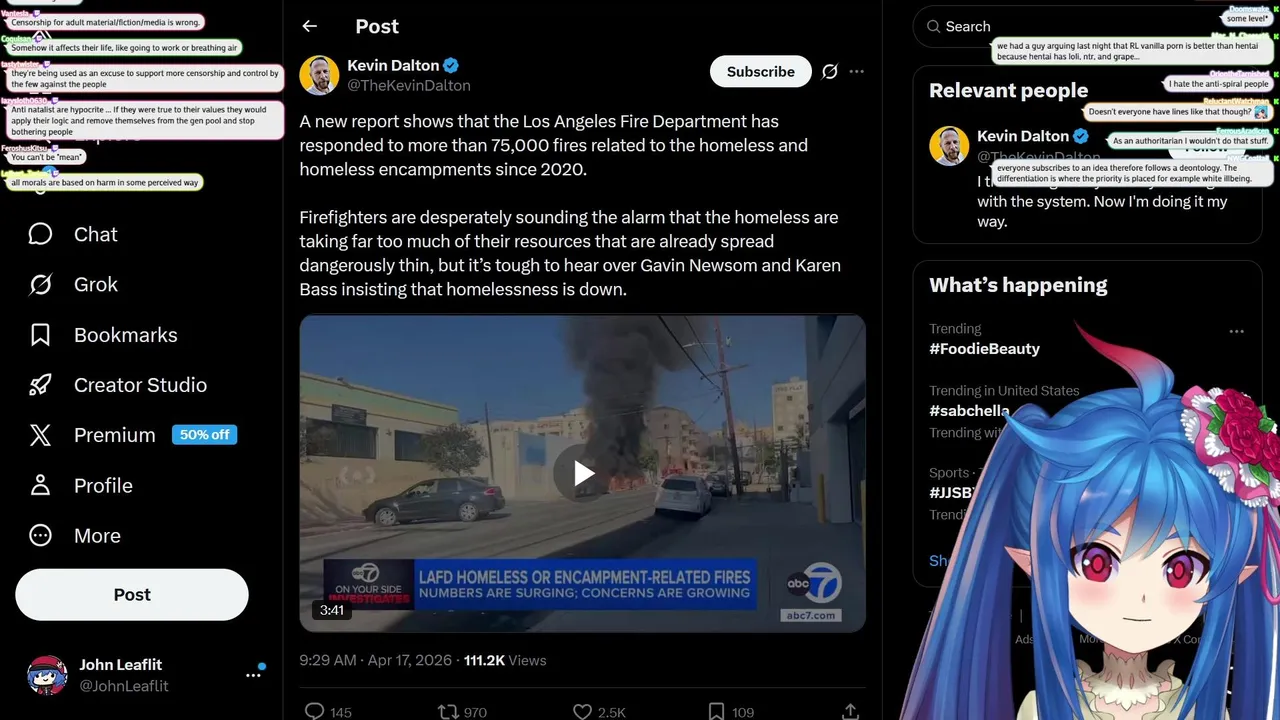Viewport: 1280px width, 720px height.
Task: Play the LAFD fires video
Action: pyautogui.click(x=583, y=474)
